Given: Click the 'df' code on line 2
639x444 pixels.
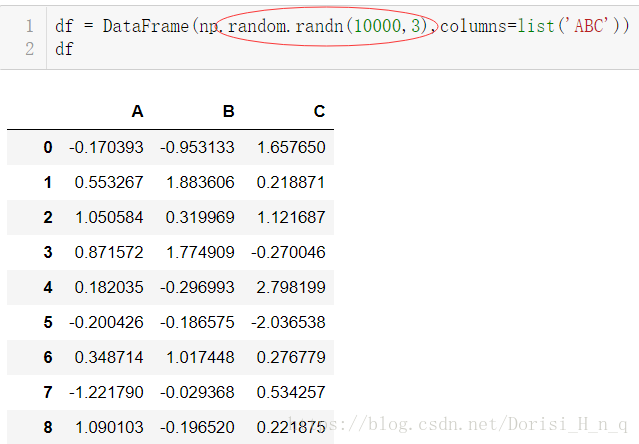Looking at the screenshot, I should [64, 49].
